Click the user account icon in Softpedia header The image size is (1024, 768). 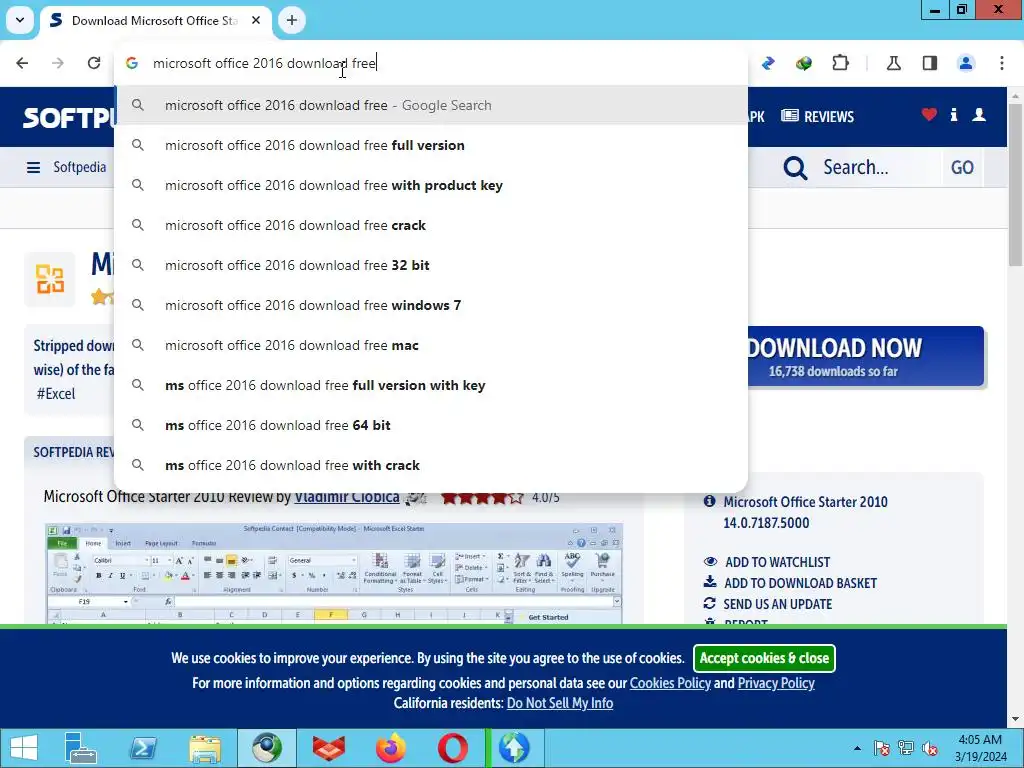point(979,115)
